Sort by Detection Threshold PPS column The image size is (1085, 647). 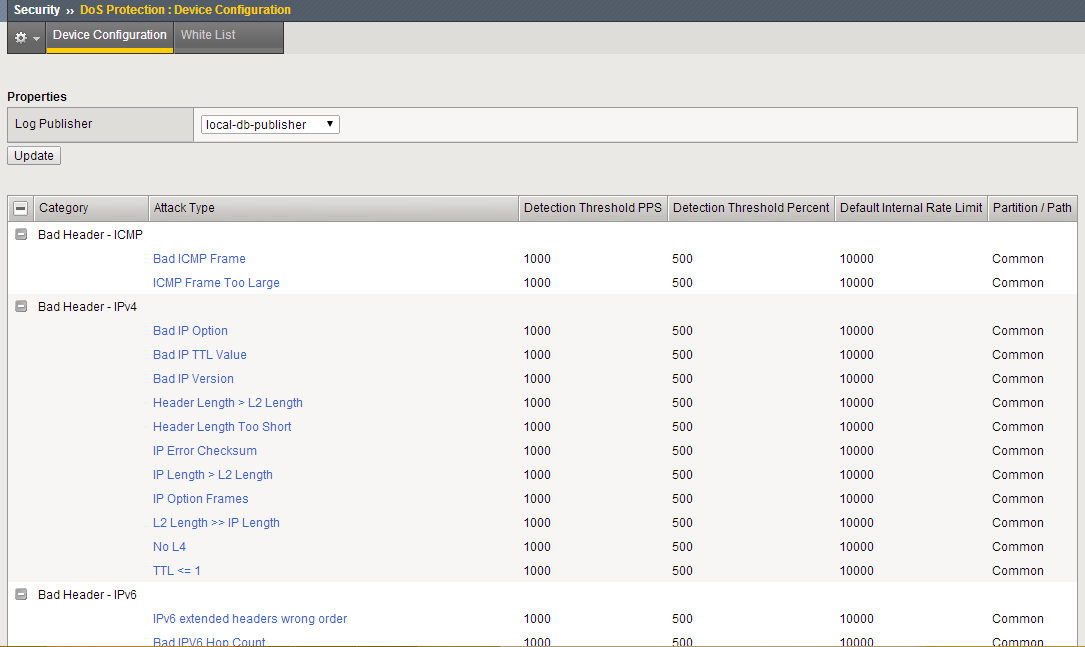[x=593, y=208]
